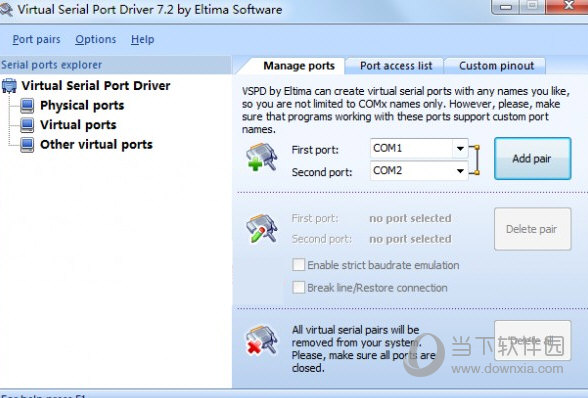Click inside the First port COM1 text field

(411, 149)
